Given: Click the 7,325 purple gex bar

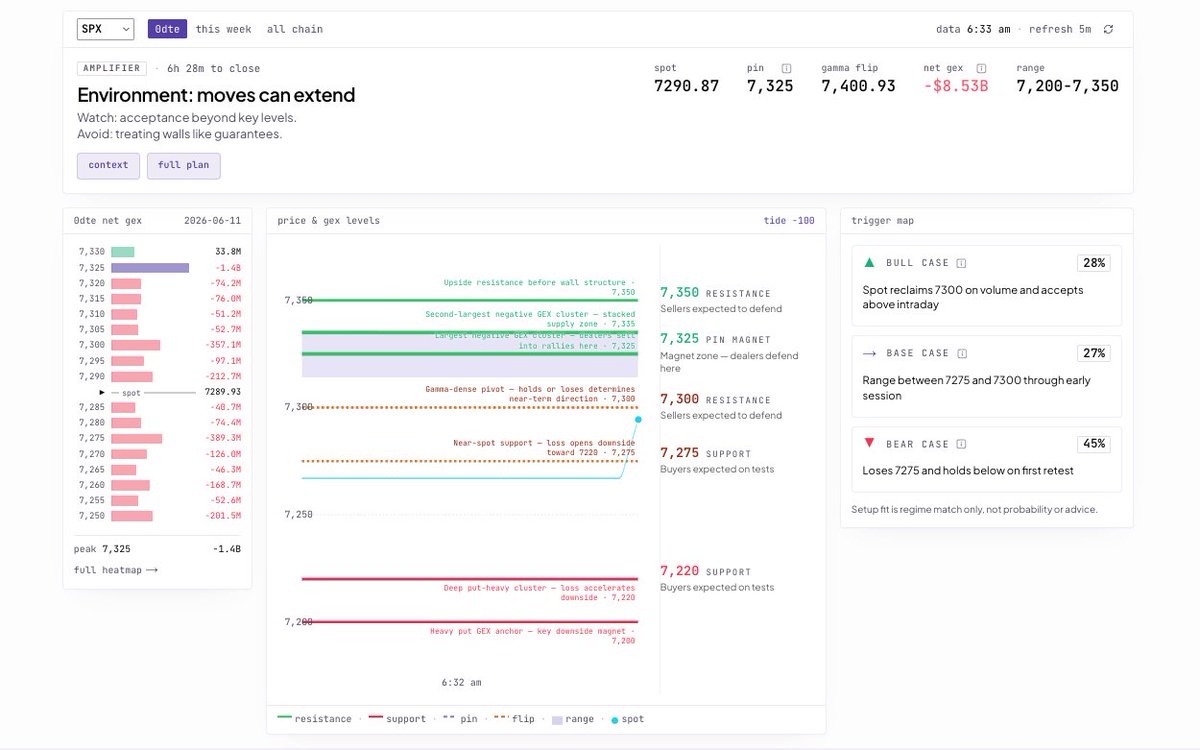Looking at the screenshot, I should click(150, 268).
